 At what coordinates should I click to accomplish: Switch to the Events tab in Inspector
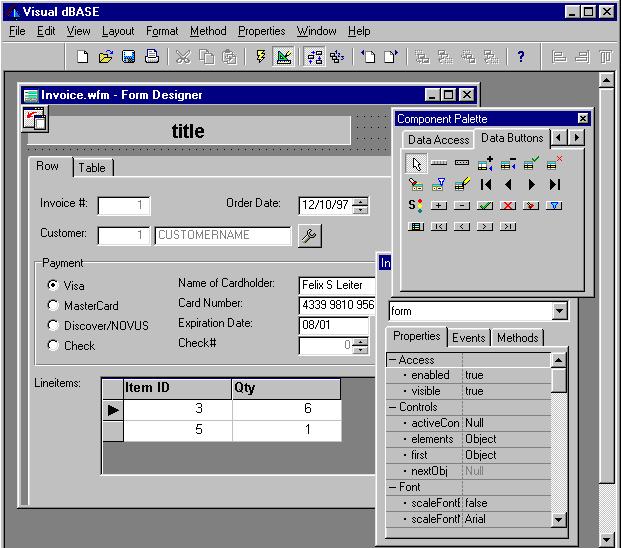pos(469,338)
